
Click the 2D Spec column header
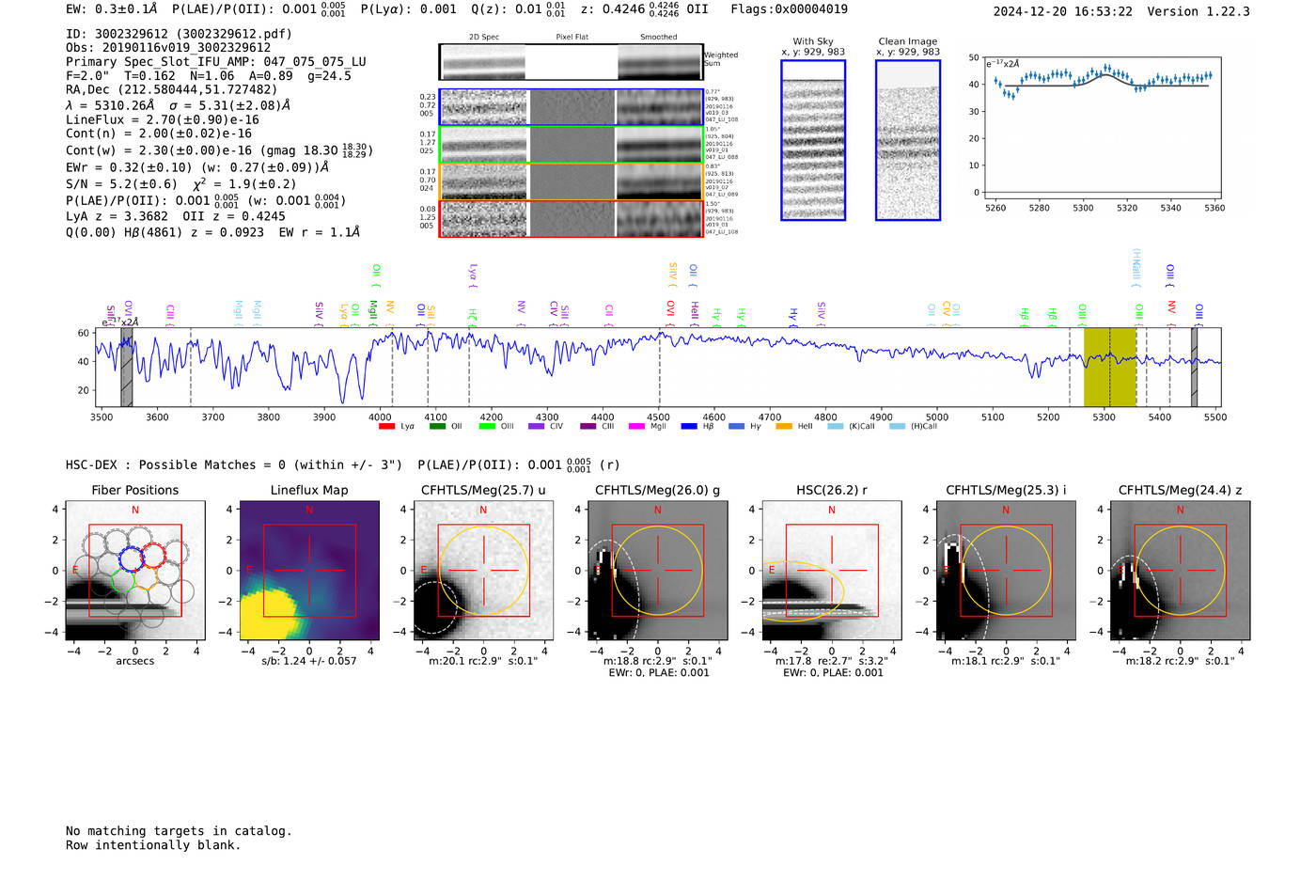484,38
